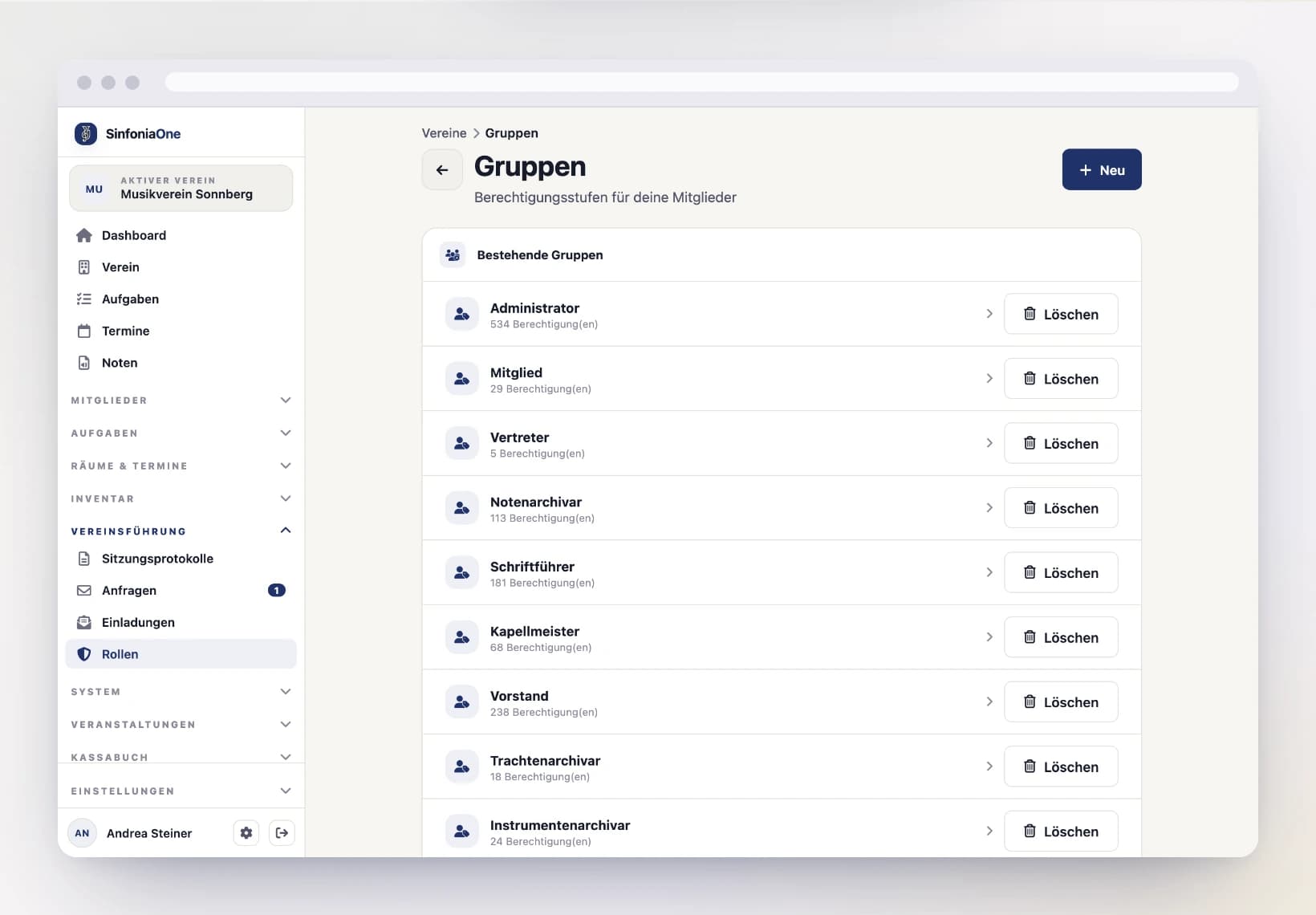1316x915 pixels.
Task: Open the Sitzungsprotokolle menu item
Action: coord(181,559)
